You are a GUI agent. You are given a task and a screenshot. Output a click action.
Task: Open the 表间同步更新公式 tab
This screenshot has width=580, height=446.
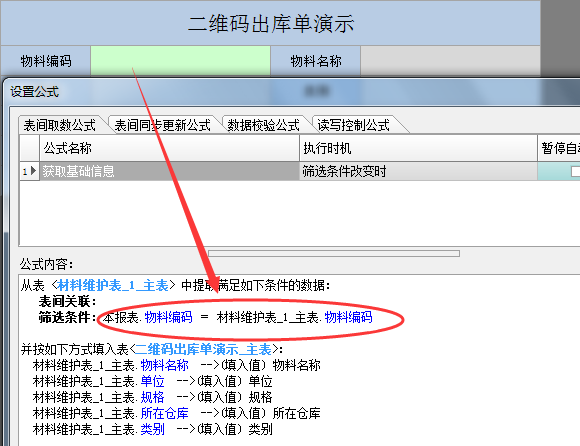click(163, 125)
